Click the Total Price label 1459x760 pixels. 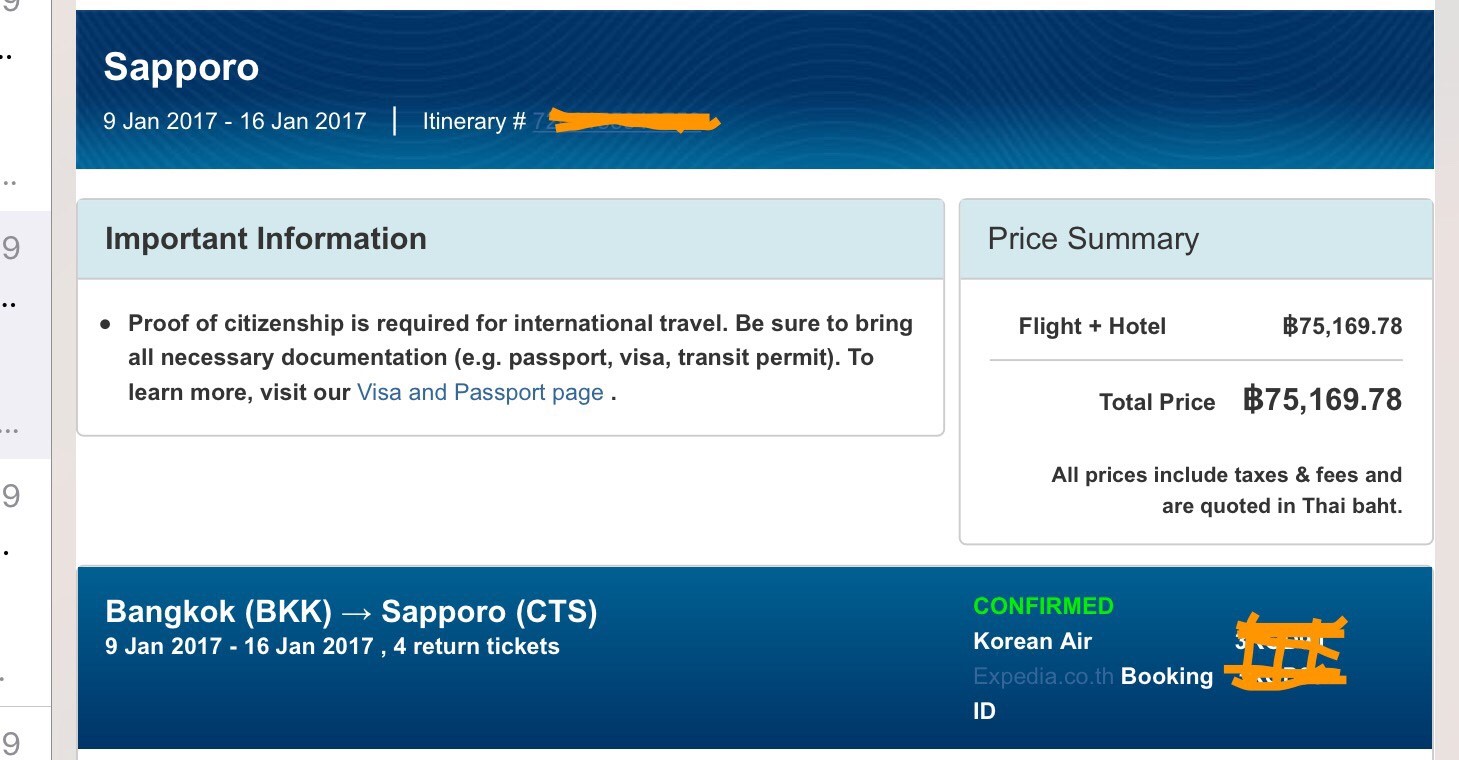pos(1157,402)
